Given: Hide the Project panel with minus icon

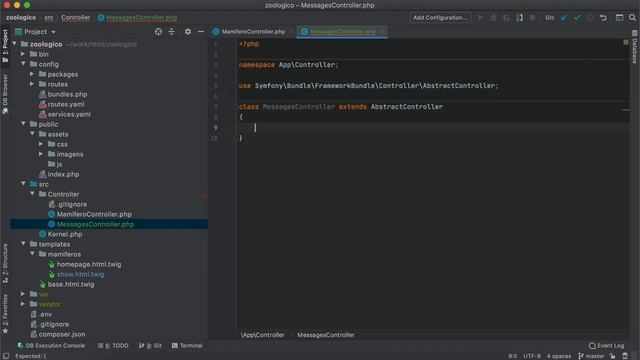Looking at the screenshot, I should tap(201, 31).
